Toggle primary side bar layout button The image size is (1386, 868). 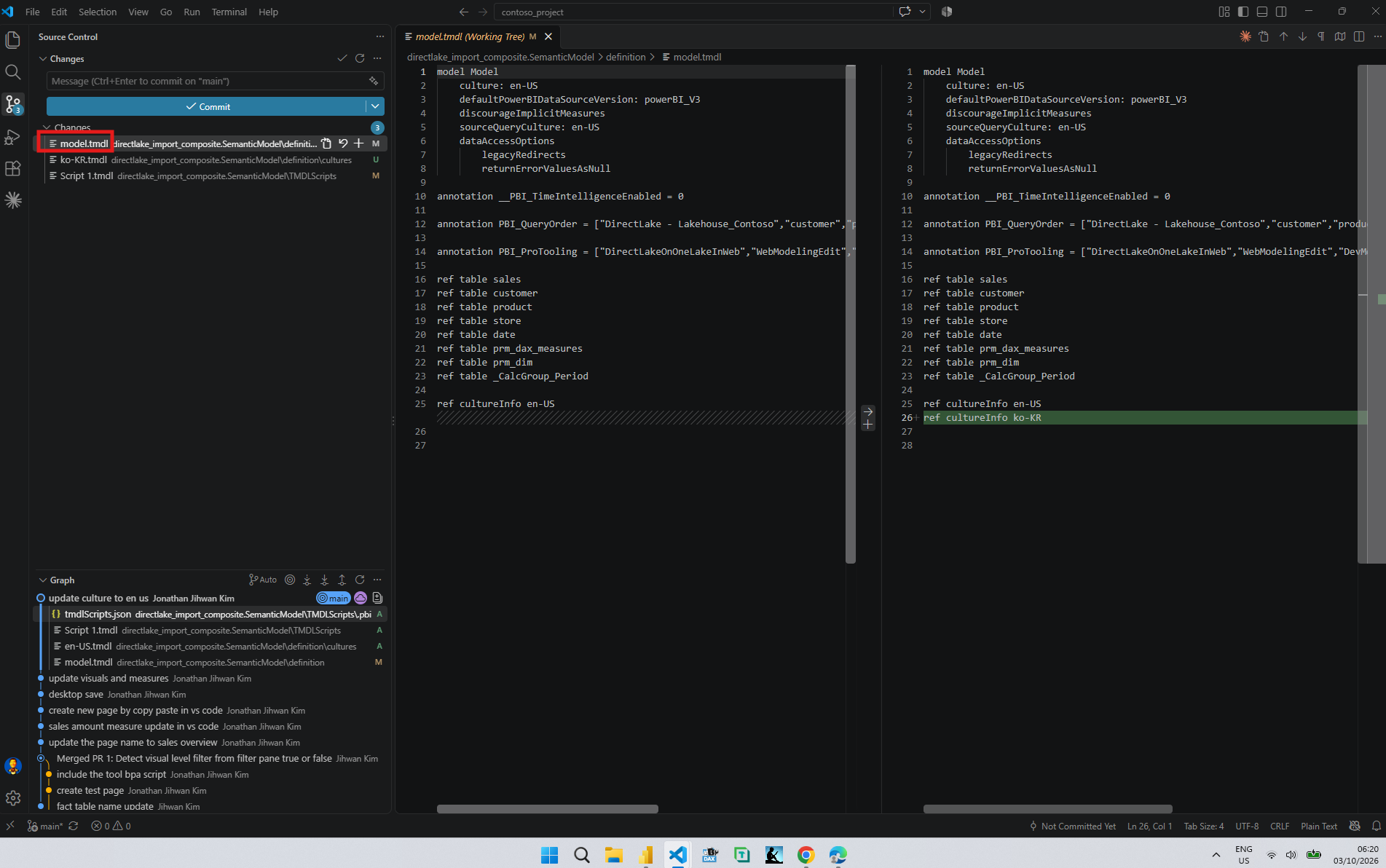pyautogui.click(x=1243, y=12)
